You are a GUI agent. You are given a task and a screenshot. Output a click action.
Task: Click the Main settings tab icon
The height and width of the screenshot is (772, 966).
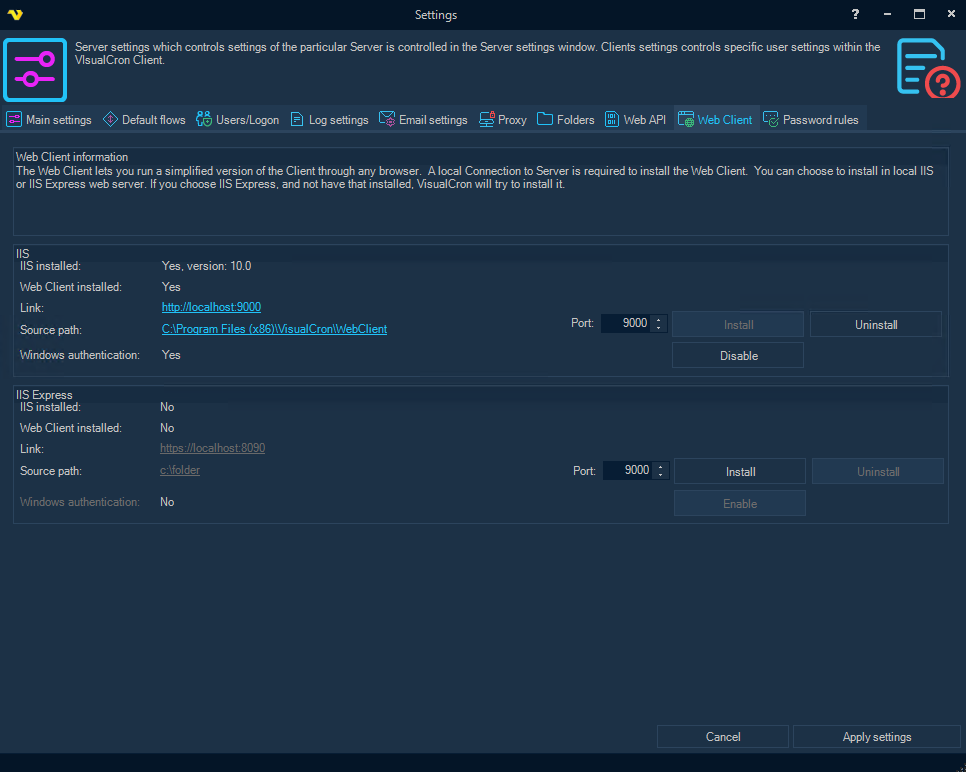[x=14, y=119]
